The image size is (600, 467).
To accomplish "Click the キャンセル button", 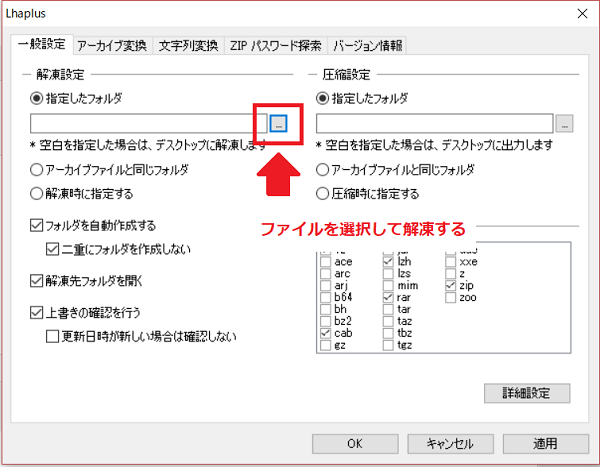I will pos(450,444).
